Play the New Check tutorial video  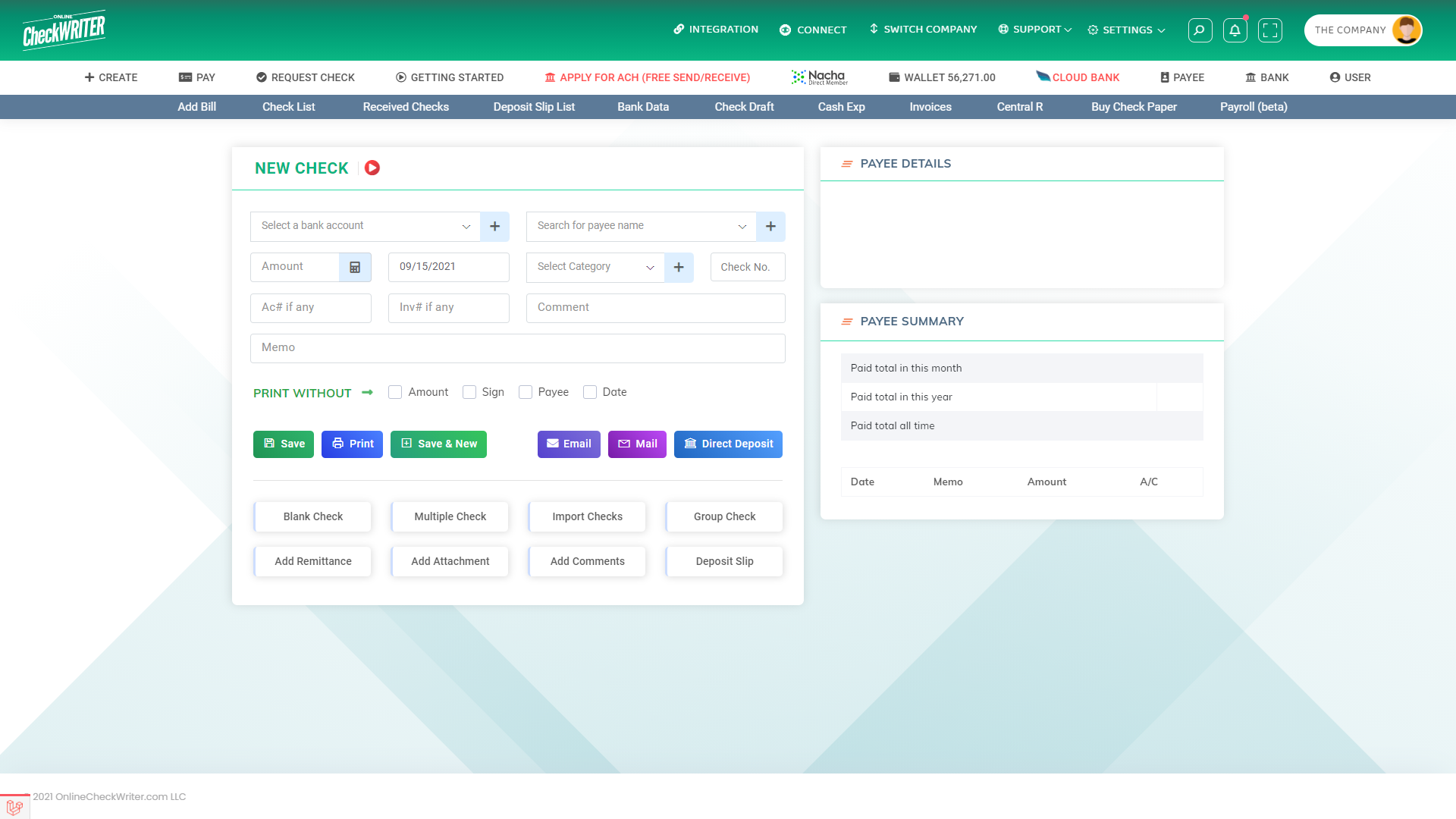coord(372,168)
